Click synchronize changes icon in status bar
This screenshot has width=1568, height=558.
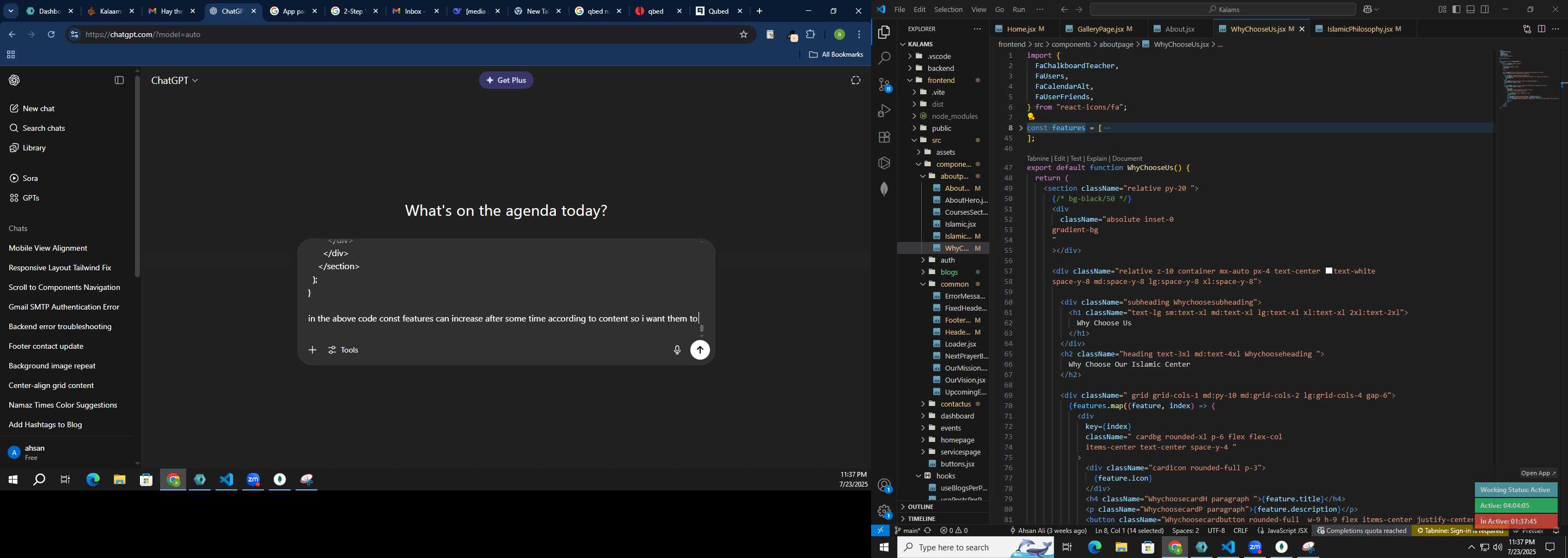click(928, 531)
